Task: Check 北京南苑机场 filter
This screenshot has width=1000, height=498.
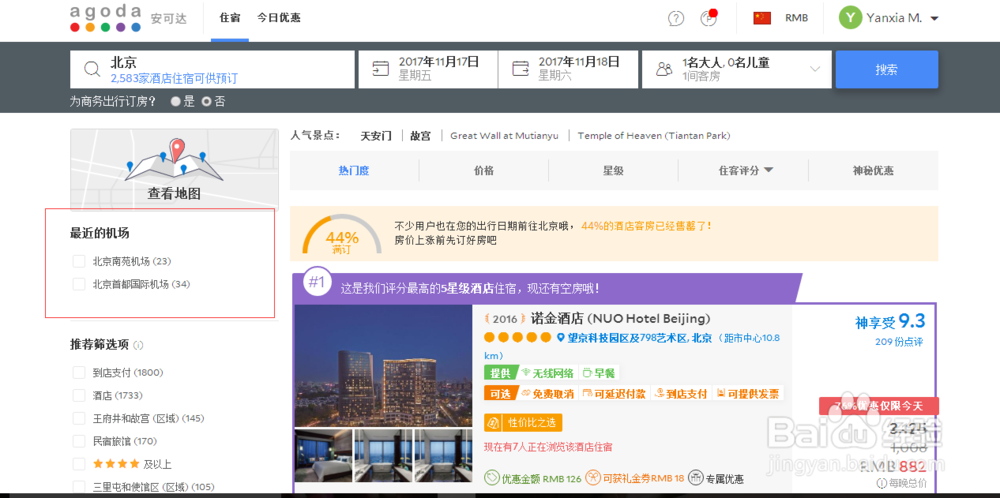Action: 79,261
